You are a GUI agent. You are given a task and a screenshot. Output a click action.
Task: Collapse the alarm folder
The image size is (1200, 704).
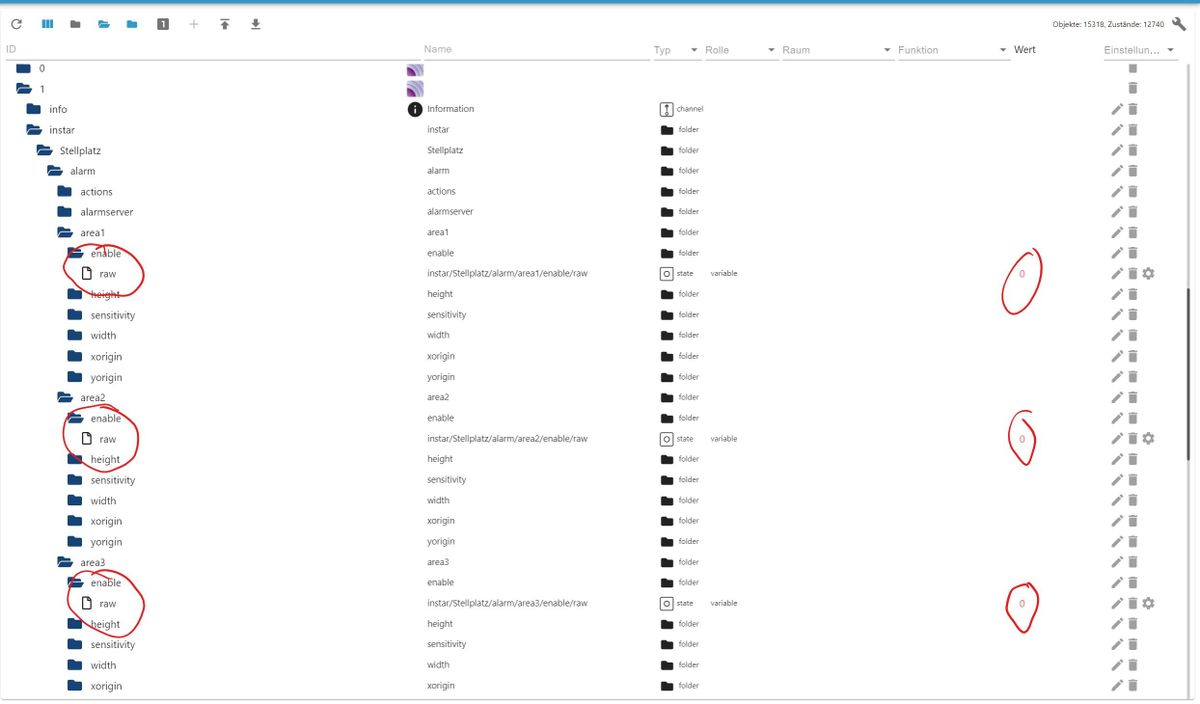click(55, 171)
